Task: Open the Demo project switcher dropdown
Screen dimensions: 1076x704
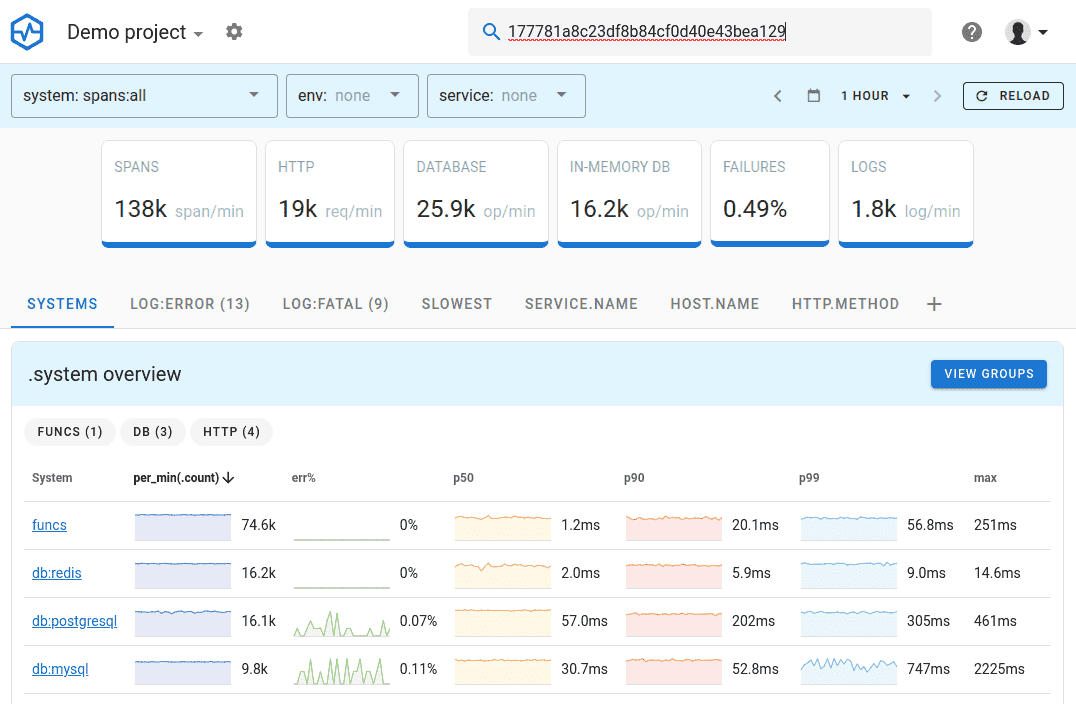Action: [134, 31]
